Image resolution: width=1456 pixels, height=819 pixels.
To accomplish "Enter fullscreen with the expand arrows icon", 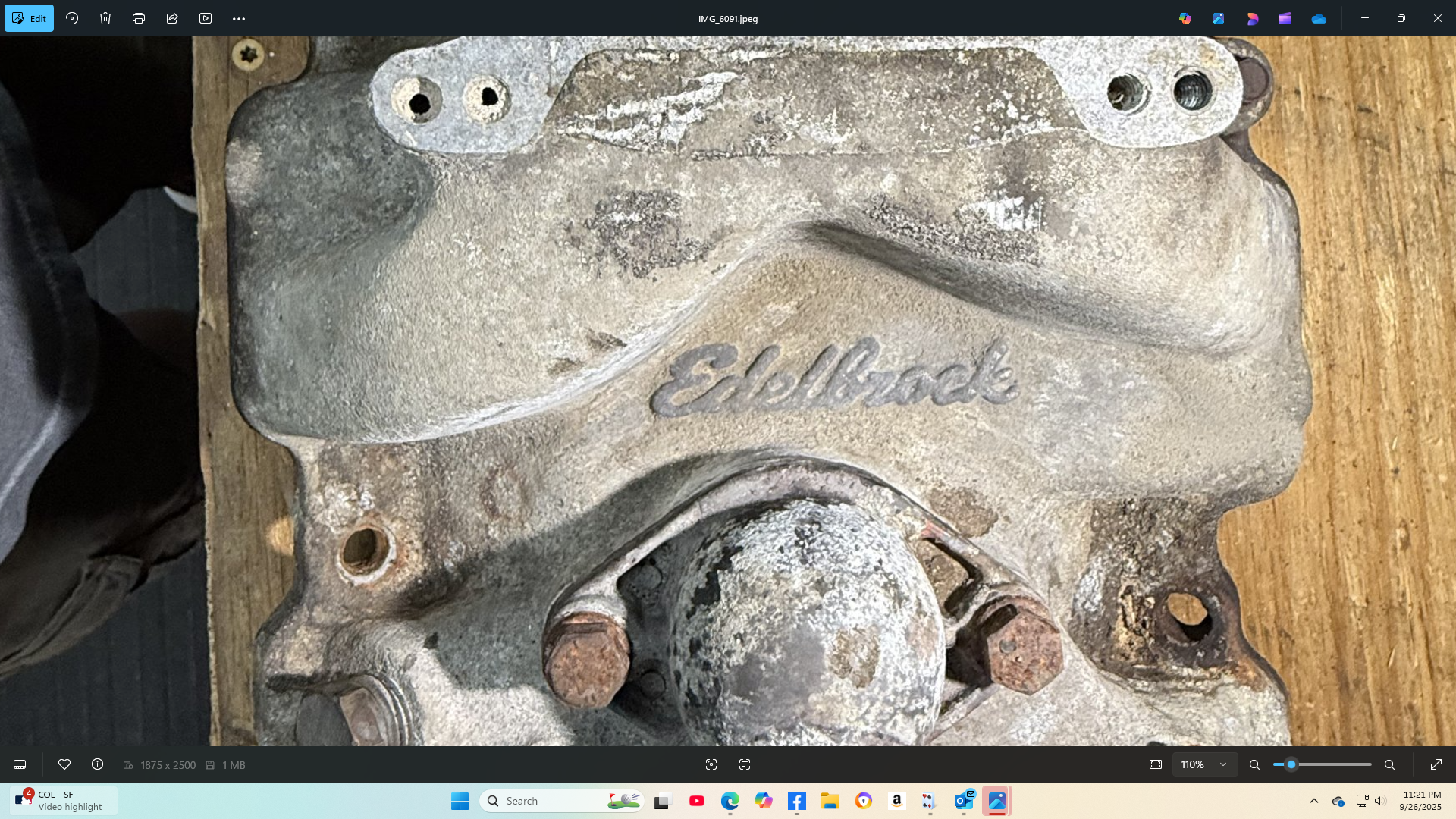I will click(1436, 765).
